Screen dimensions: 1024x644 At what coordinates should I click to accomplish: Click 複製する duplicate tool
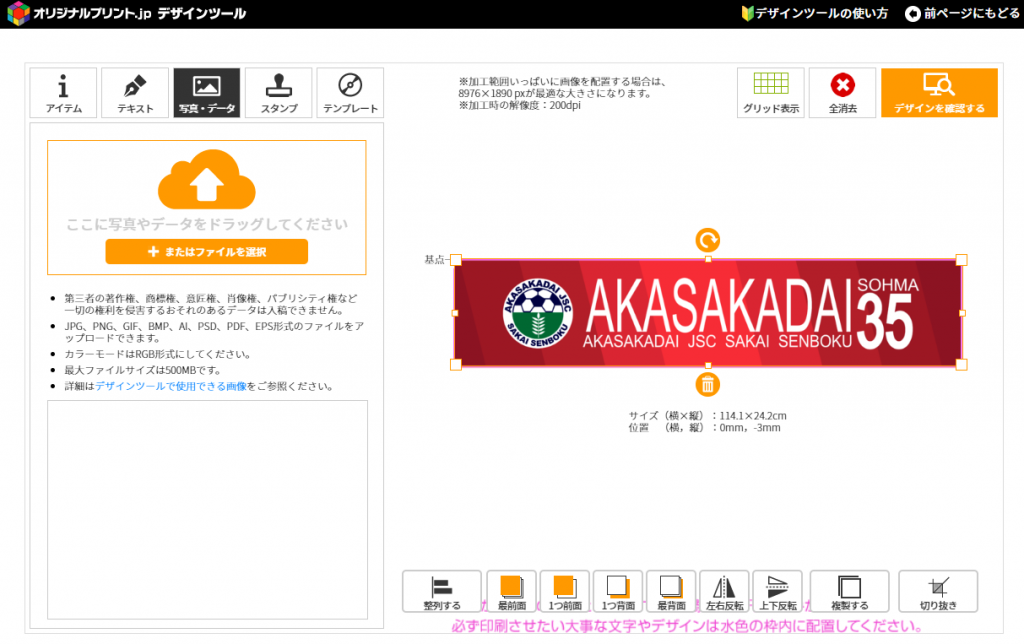tap(850, 592)
